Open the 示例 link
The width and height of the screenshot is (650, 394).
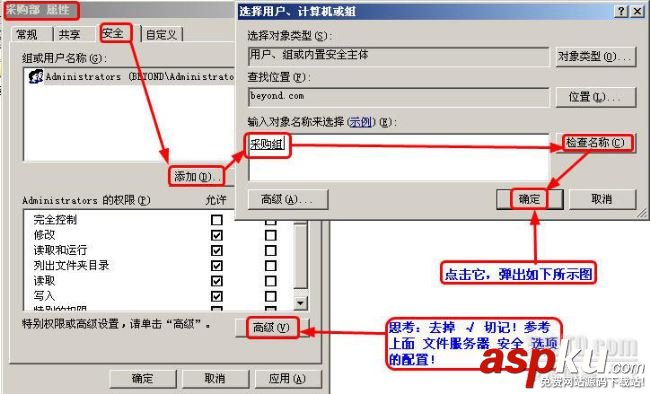pos(361,122)
